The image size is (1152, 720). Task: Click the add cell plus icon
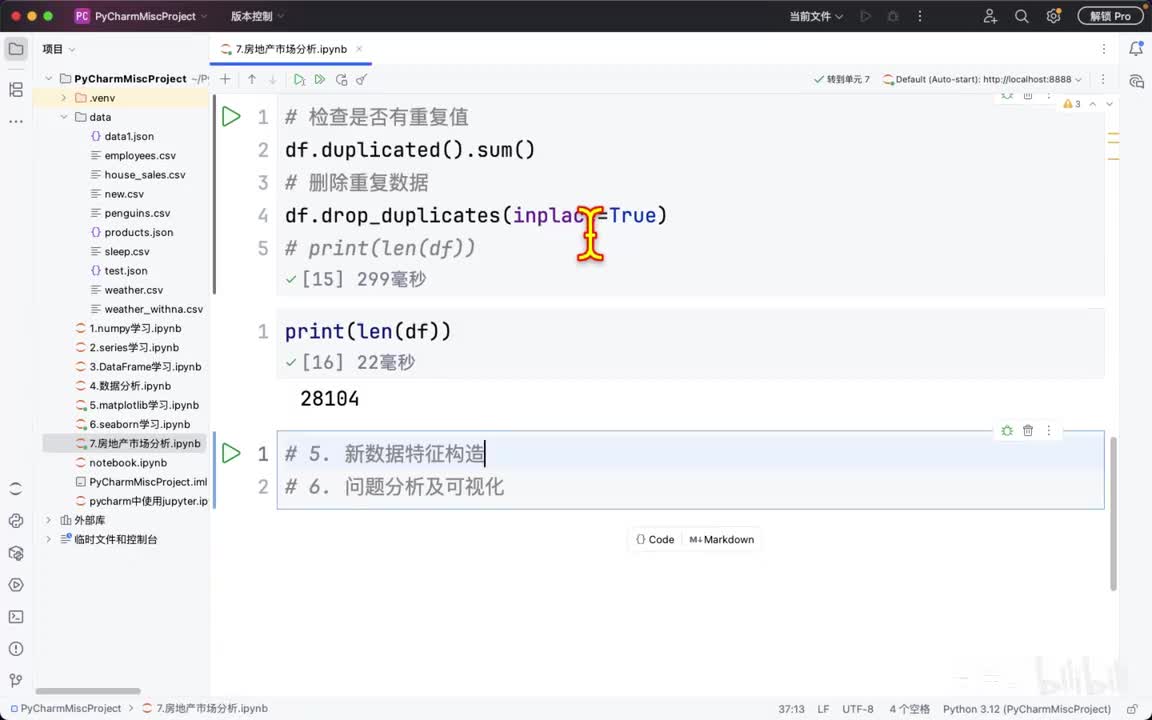click(226, 79)
